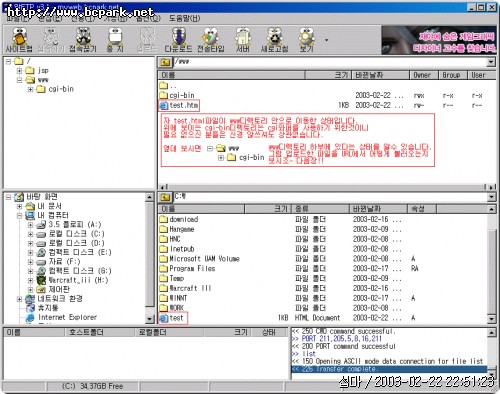The width and height of the screenshot is (500, 394).
Task: Click the log panel scrollbar up arrow
Action: pos(491,332)
